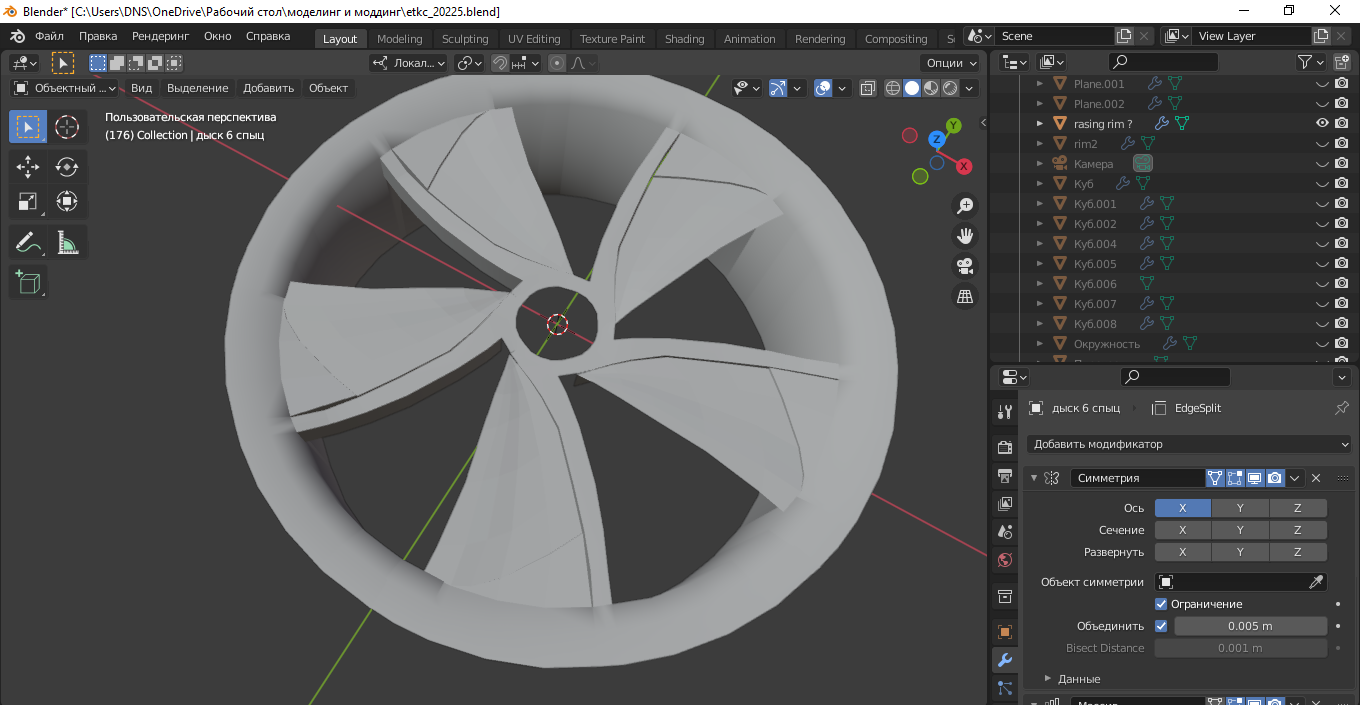
Task: Enable the Y axis for Симметрия
Action: pos(1240,508)
